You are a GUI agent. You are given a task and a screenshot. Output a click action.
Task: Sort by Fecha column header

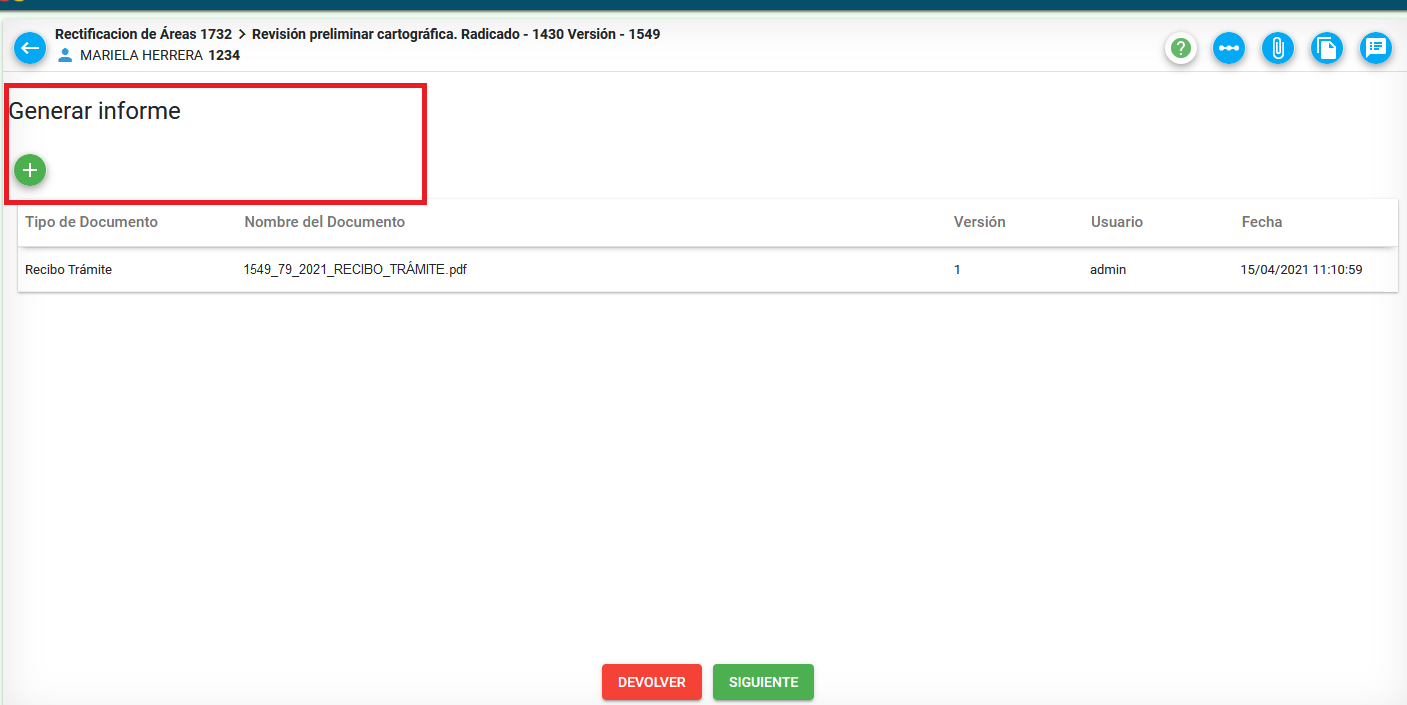point(1261,222)
